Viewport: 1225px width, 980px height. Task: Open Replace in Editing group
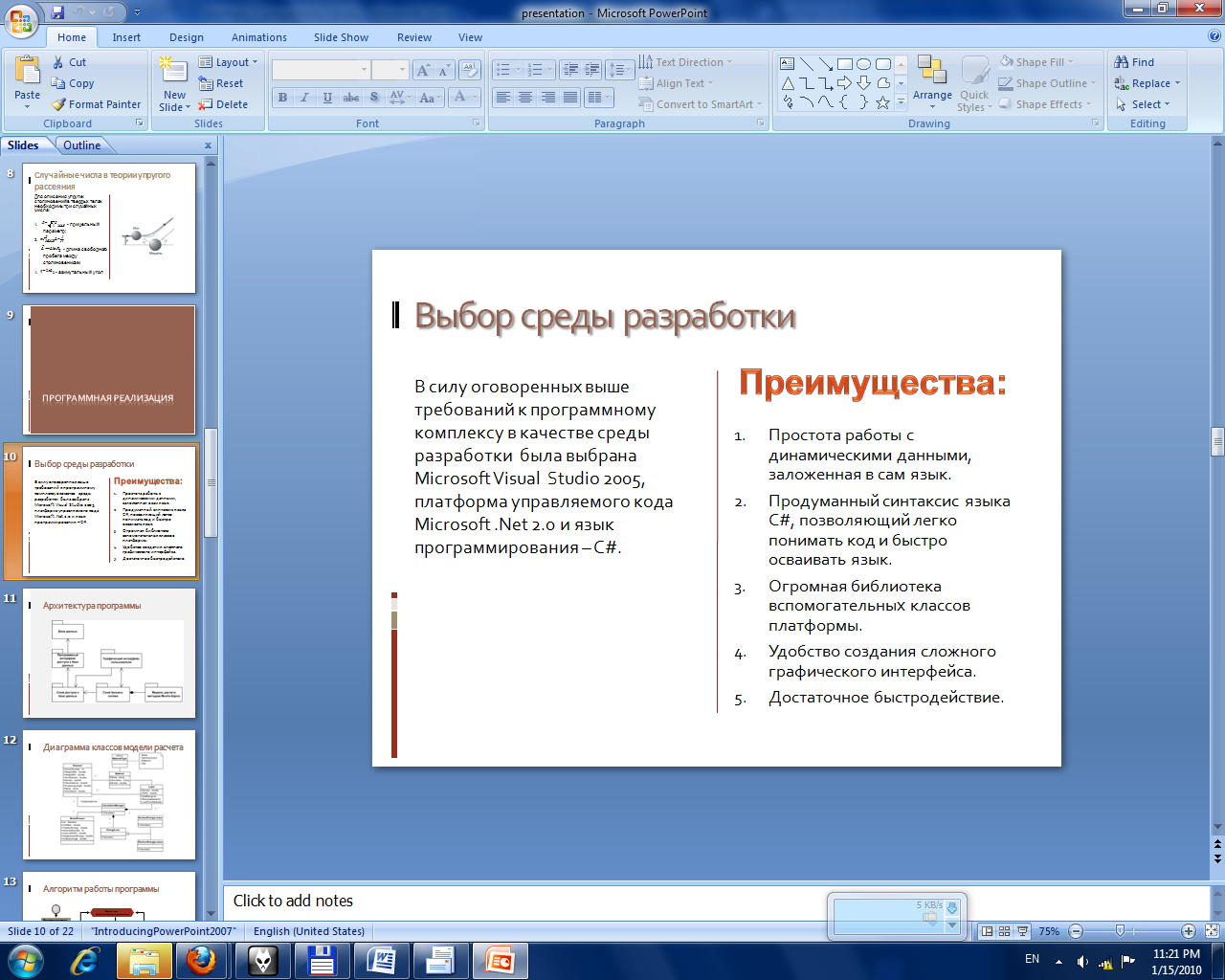[1147, 83]
